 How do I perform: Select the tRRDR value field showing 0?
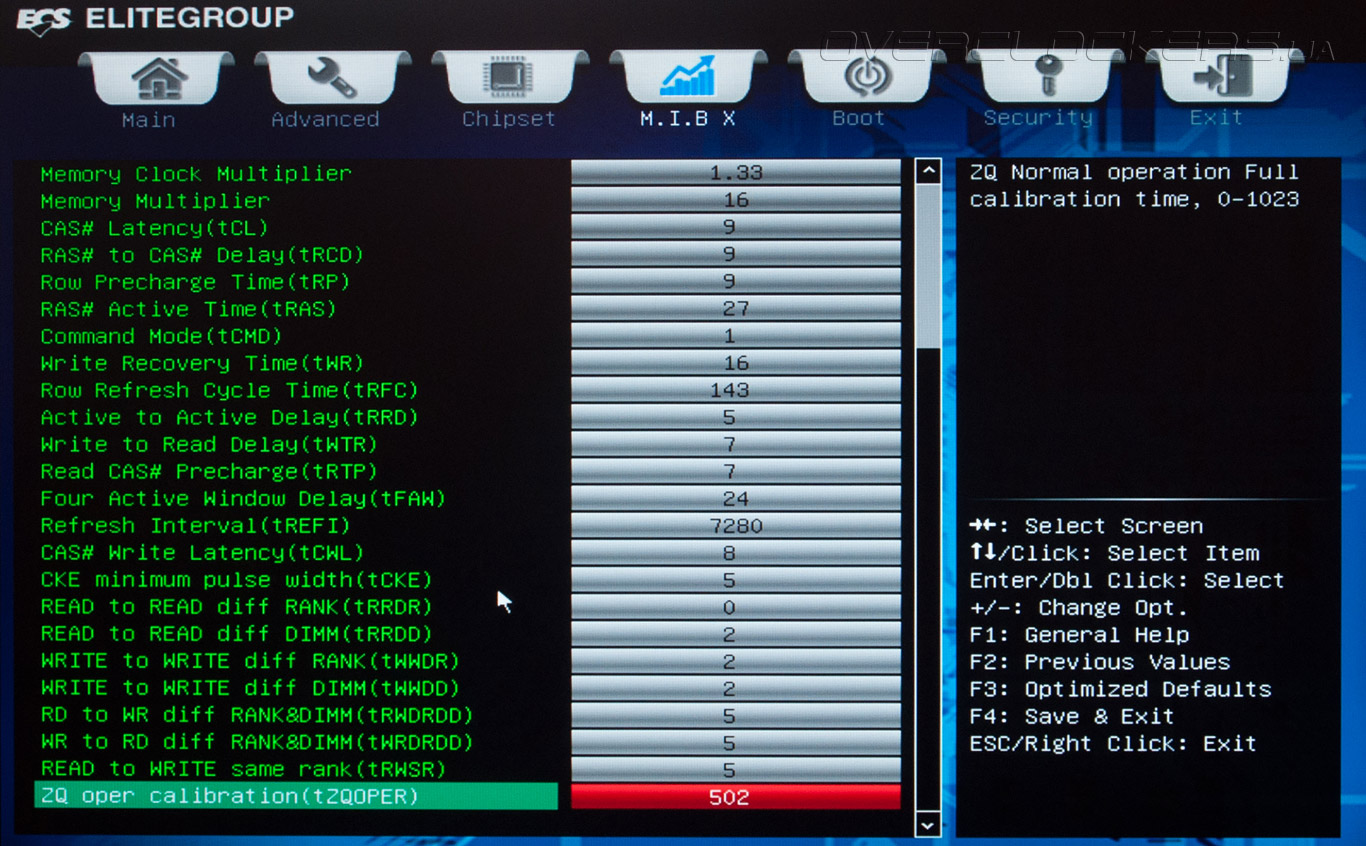click(x=736, y=607)
